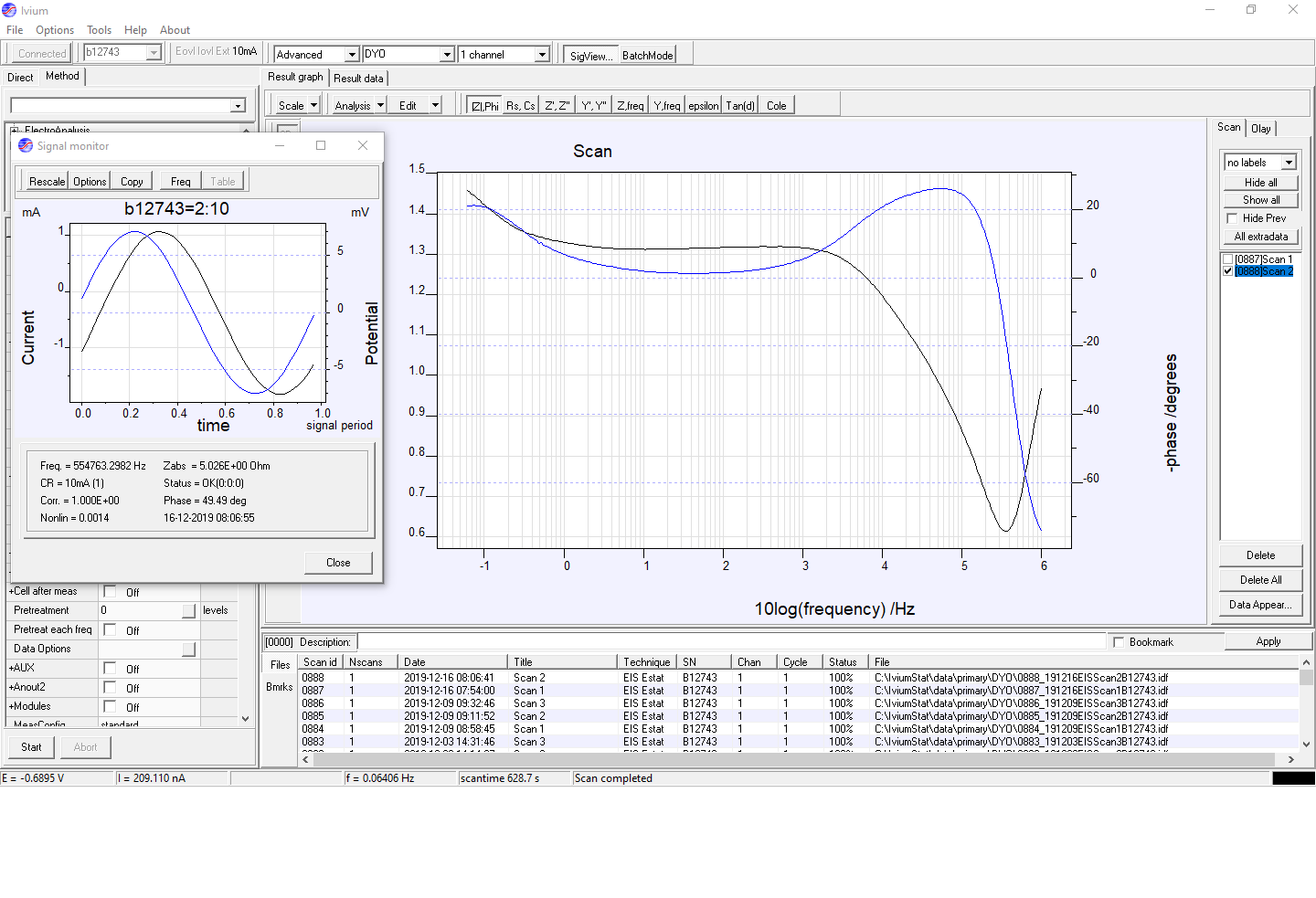Open the DYO dropdown list
The image size is (1316, 898).
pos(447,55)
